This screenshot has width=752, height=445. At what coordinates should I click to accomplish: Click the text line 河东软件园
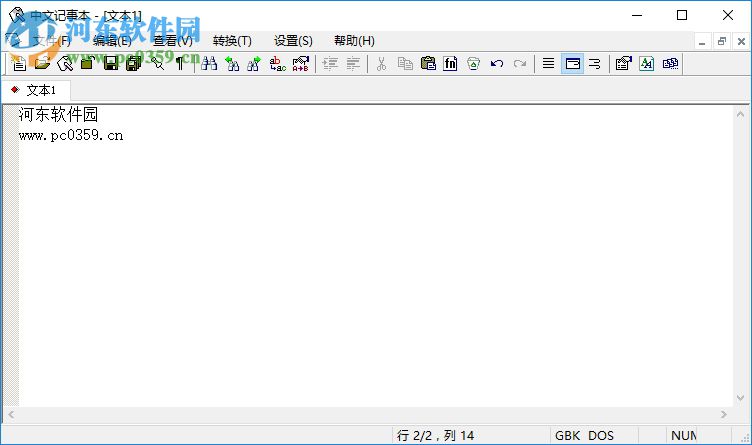coord(58,115)
